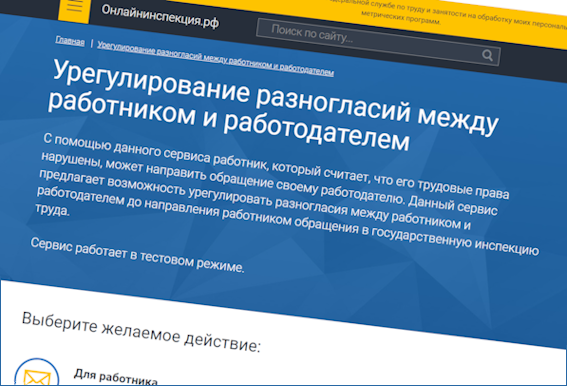Click the text "Сервис работает в тестовом режиме."
This screenshot has height=386, width=567.
pos(137,255)
